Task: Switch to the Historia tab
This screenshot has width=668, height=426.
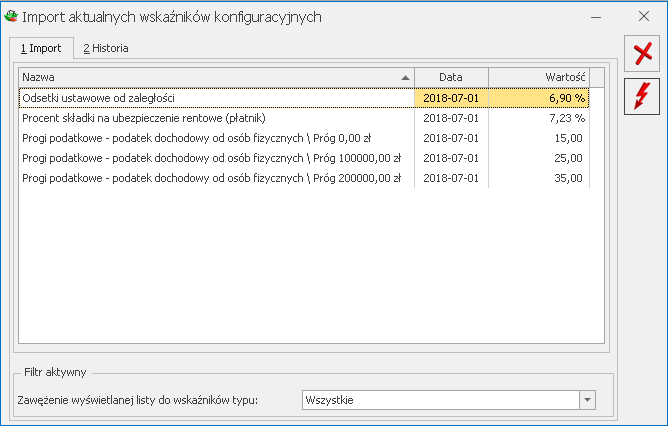Action: pyautogui.click(x=106, y=48)
